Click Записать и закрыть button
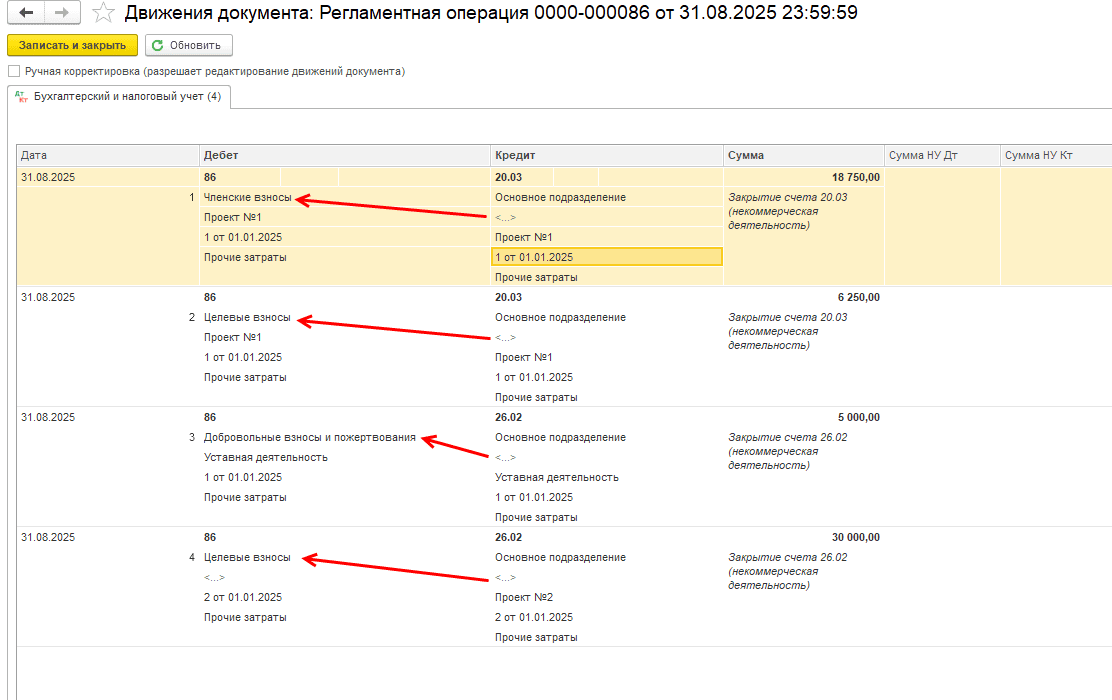This screenshot has width=1112, height=700. pos(72,46)
